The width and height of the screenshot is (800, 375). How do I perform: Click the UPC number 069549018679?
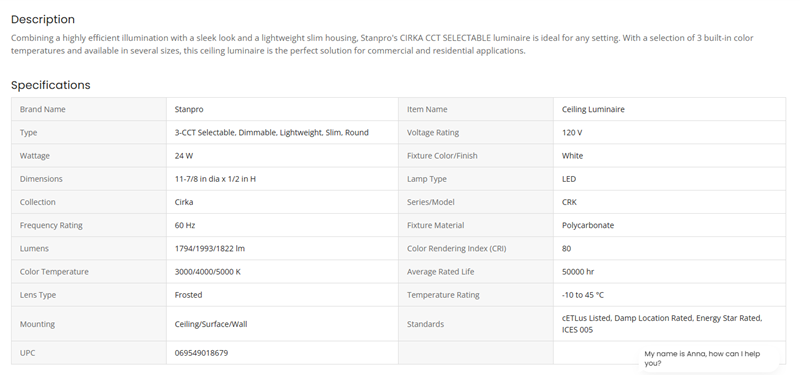201,353
